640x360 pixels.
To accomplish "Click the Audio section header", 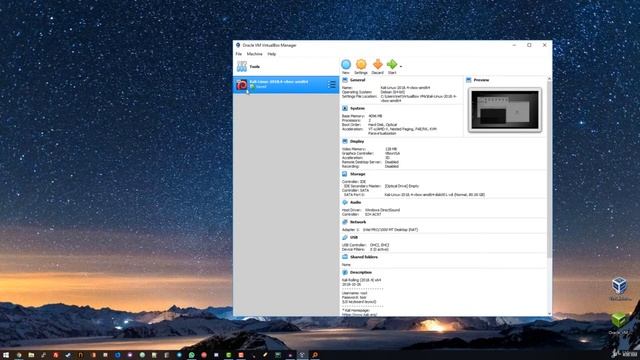I will pyautogui.click(x=356, y=202).
